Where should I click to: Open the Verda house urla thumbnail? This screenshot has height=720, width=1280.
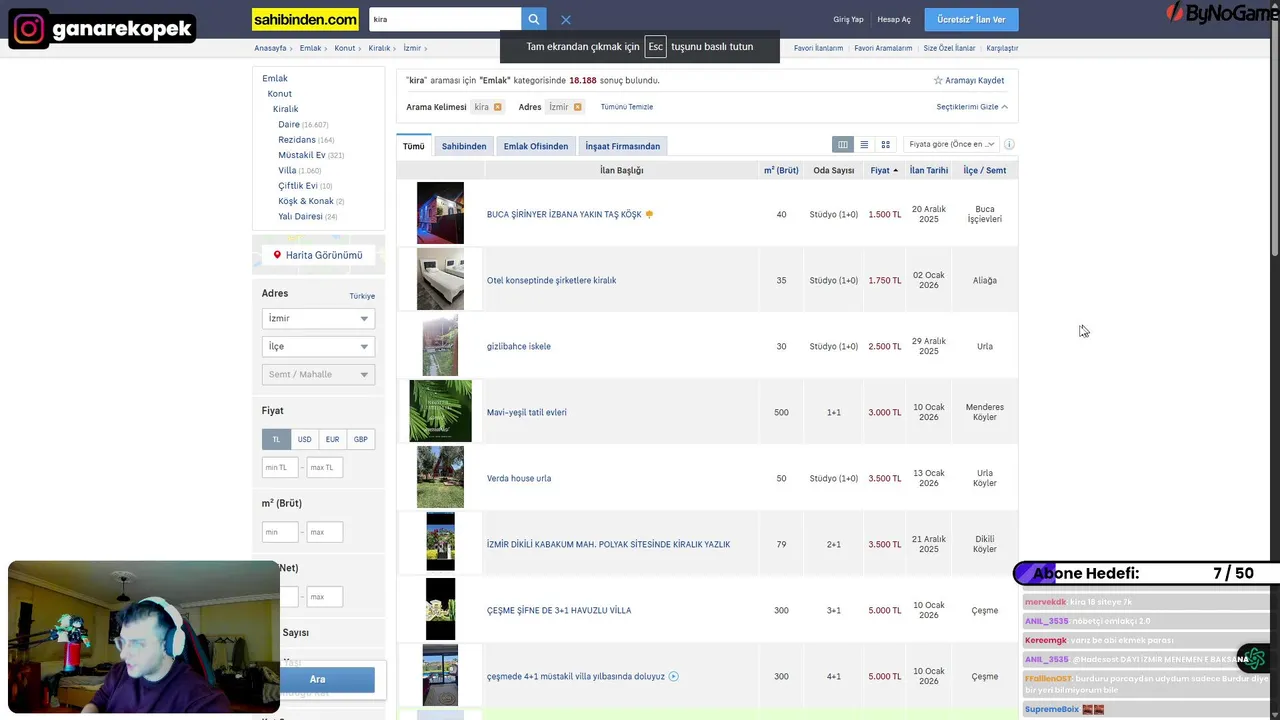(x=440, y=477)
